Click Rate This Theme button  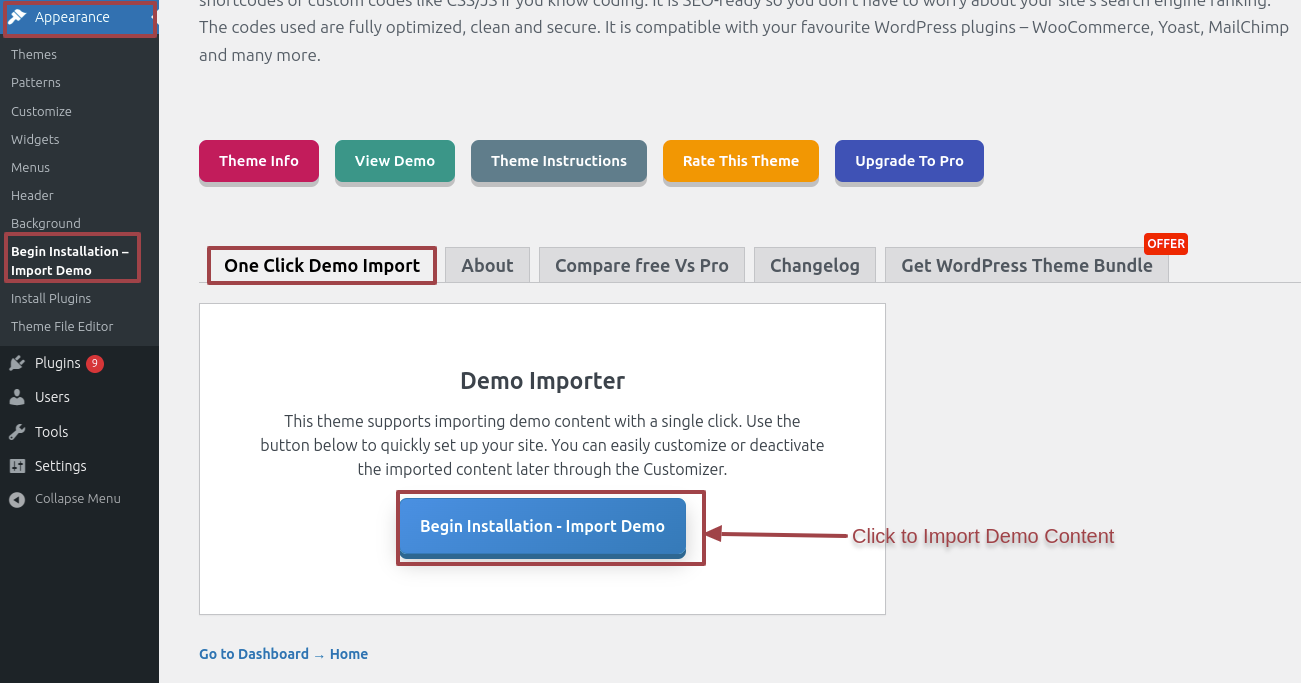click(x=741, y=161)
